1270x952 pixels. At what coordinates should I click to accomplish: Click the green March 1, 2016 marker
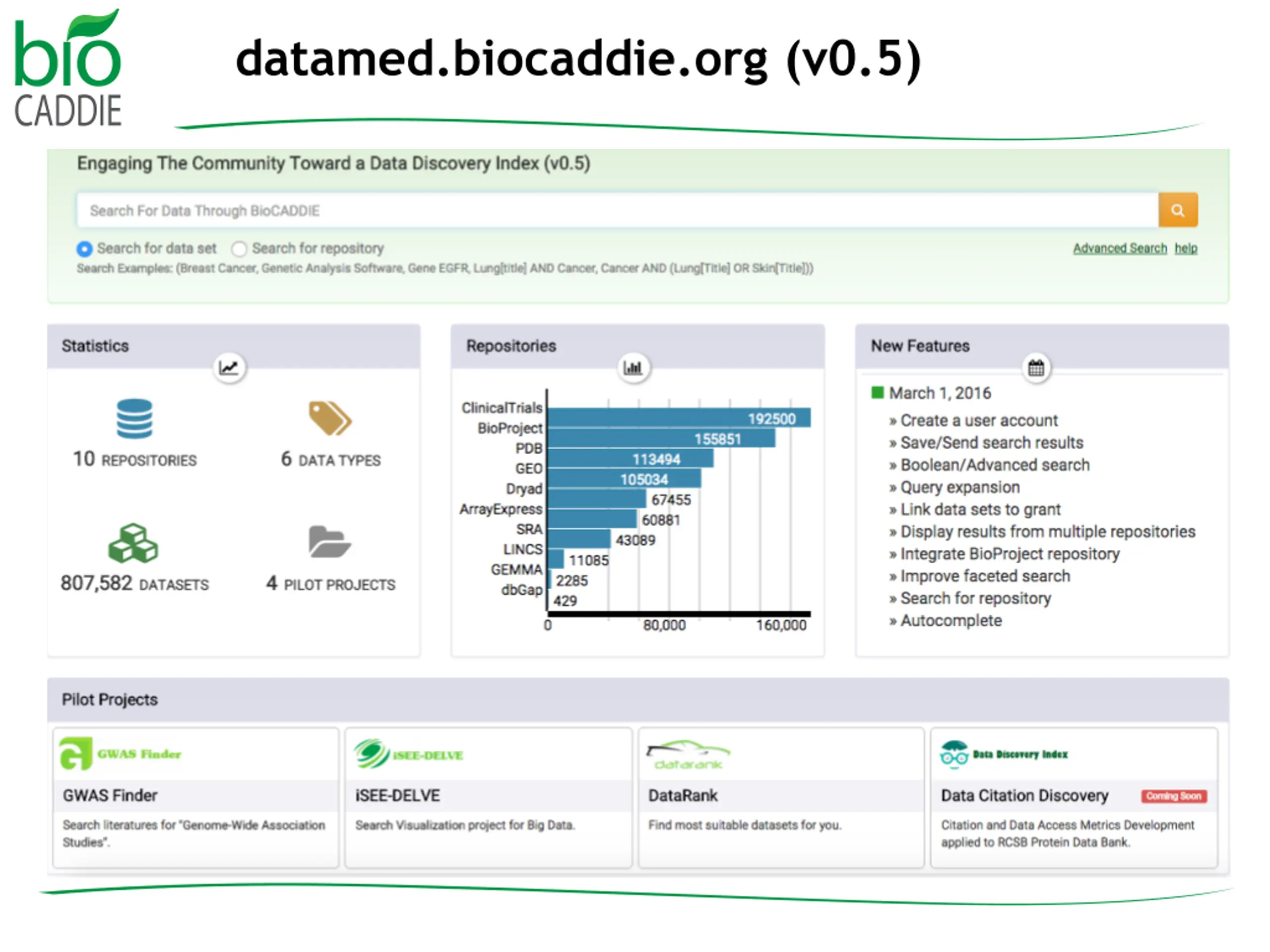coord(877,393)
